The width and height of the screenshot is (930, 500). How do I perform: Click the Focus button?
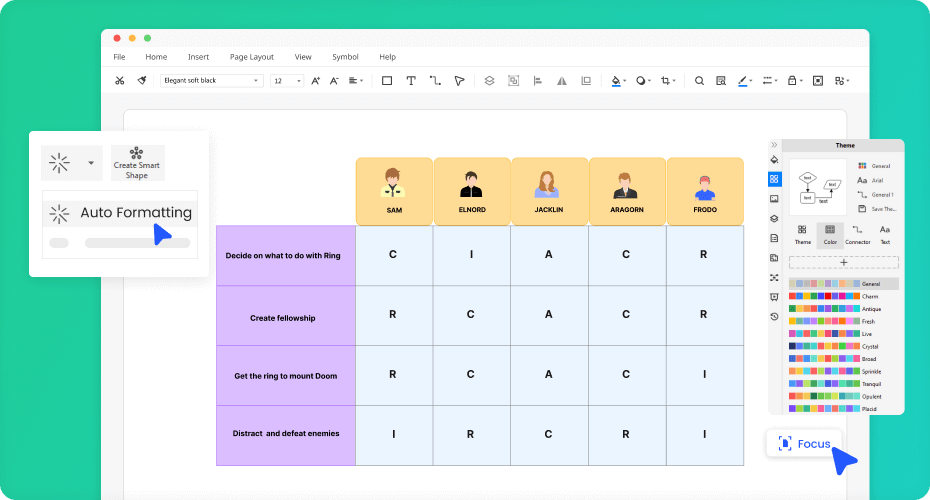pyautogui.click(x=804, y=444)
